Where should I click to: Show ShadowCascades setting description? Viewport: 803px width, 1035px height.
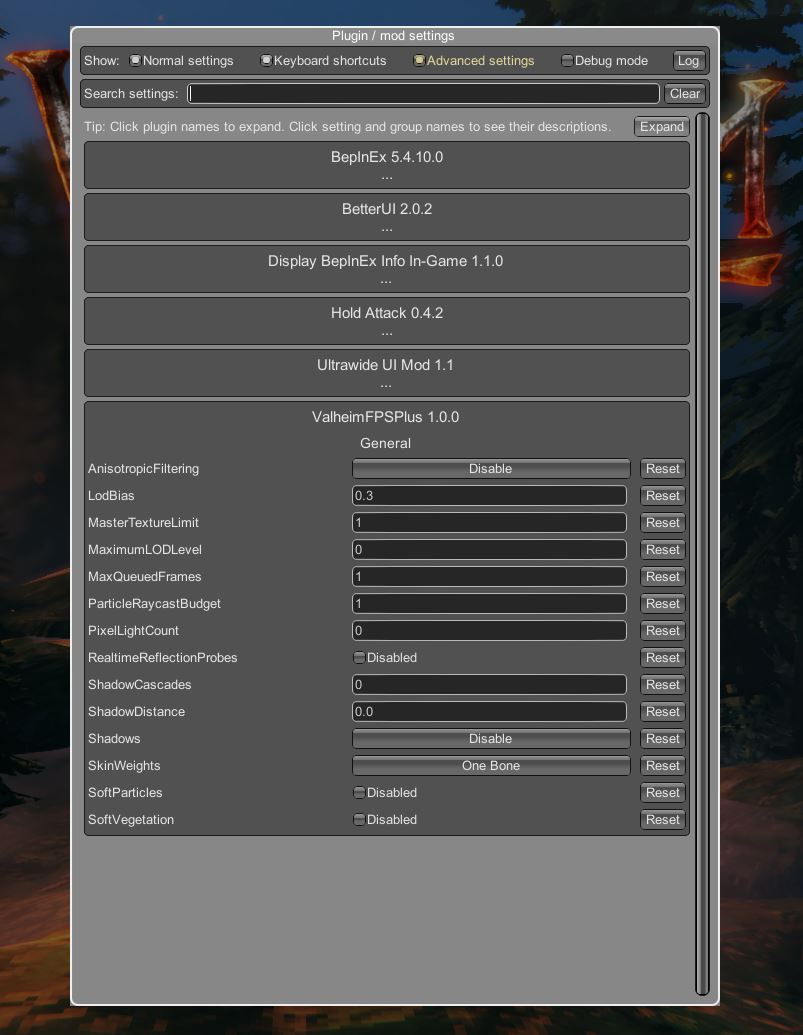tap(139, 684)
